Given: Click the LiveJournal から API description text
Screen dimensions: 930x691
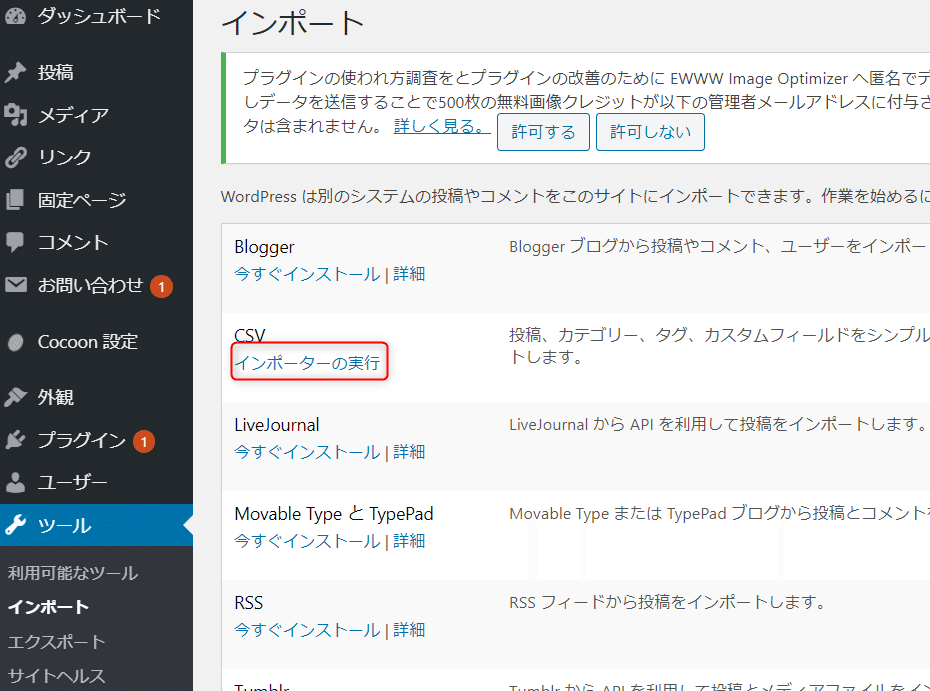Looking at the screenshot, I should [x=718, y=425].
